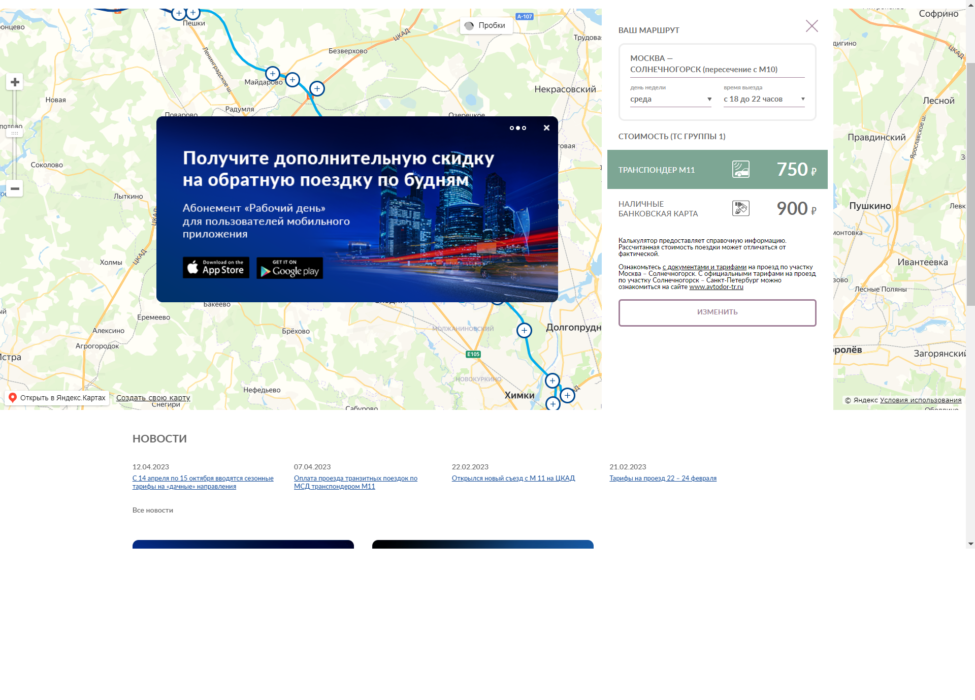
Task: Open Тарифы на проезд 22-24 февраля news
Action: click(x=662, y=478)
